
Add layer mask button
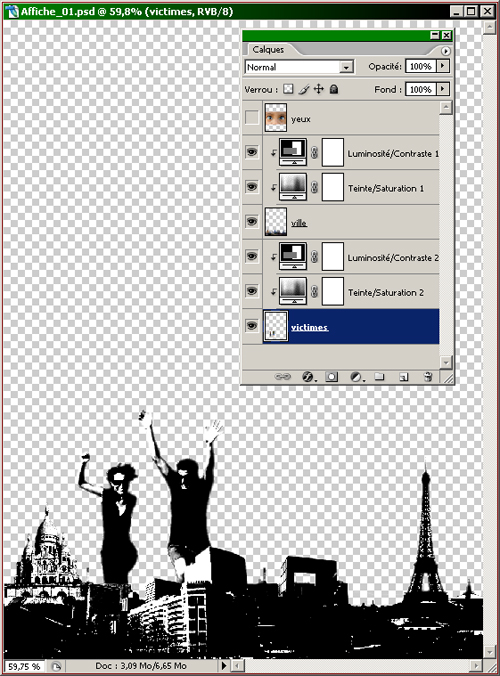(331, 376)
